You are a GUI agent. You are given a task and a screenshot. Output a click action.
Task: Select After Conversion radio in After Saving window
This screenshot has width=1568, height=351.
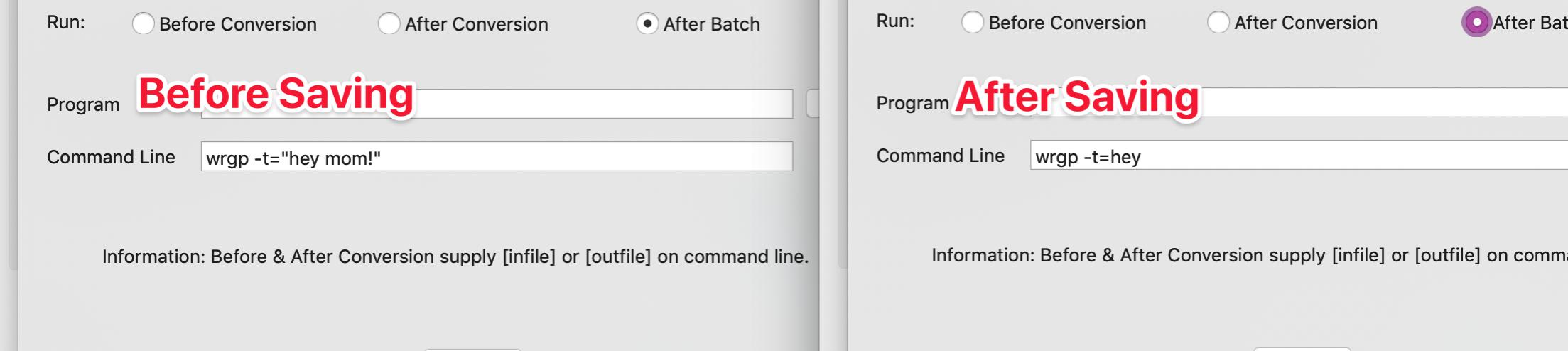[x=1218, y=23]
